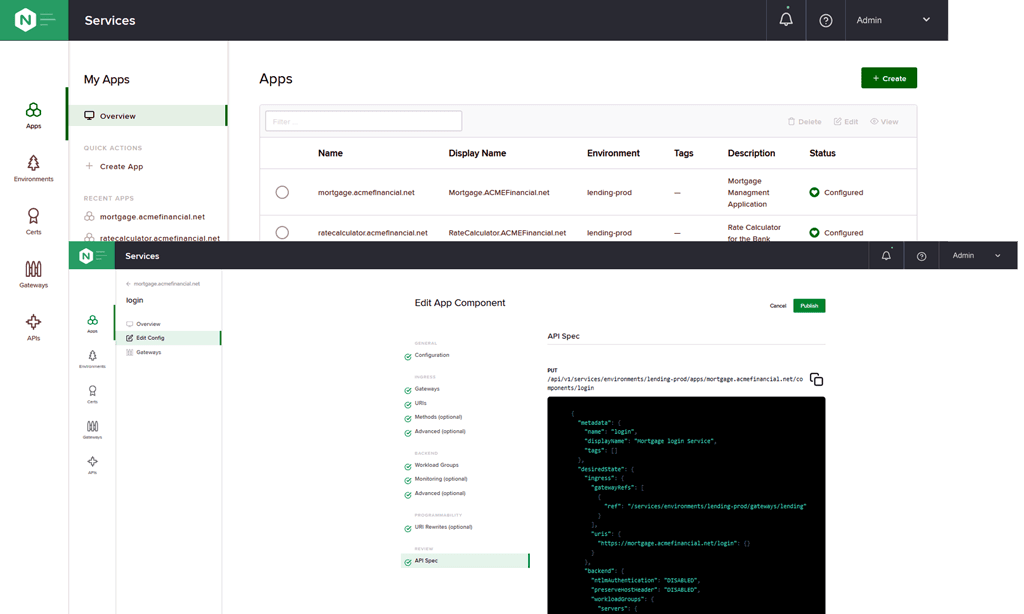Screen dimensions: 1024x614
Task: Select Apps icon in lower window sidebar
Action: tap(92, 323)
